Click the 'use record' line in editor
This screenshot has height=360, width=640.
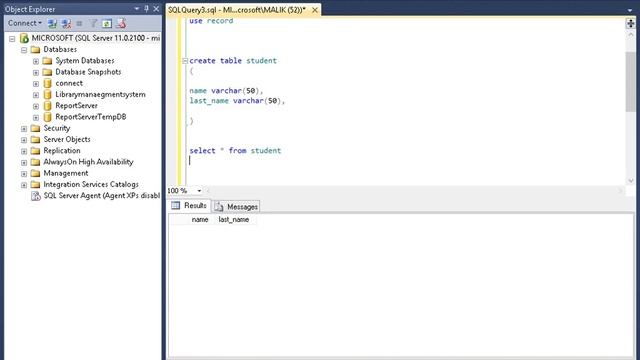tap(211, 20)
